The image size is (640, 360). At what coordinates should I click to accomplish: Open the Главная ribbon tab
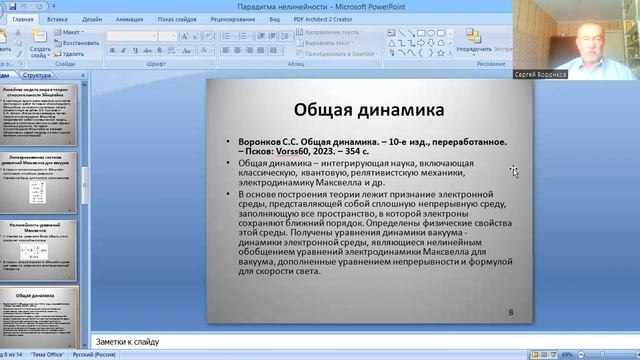click(23, 19)
